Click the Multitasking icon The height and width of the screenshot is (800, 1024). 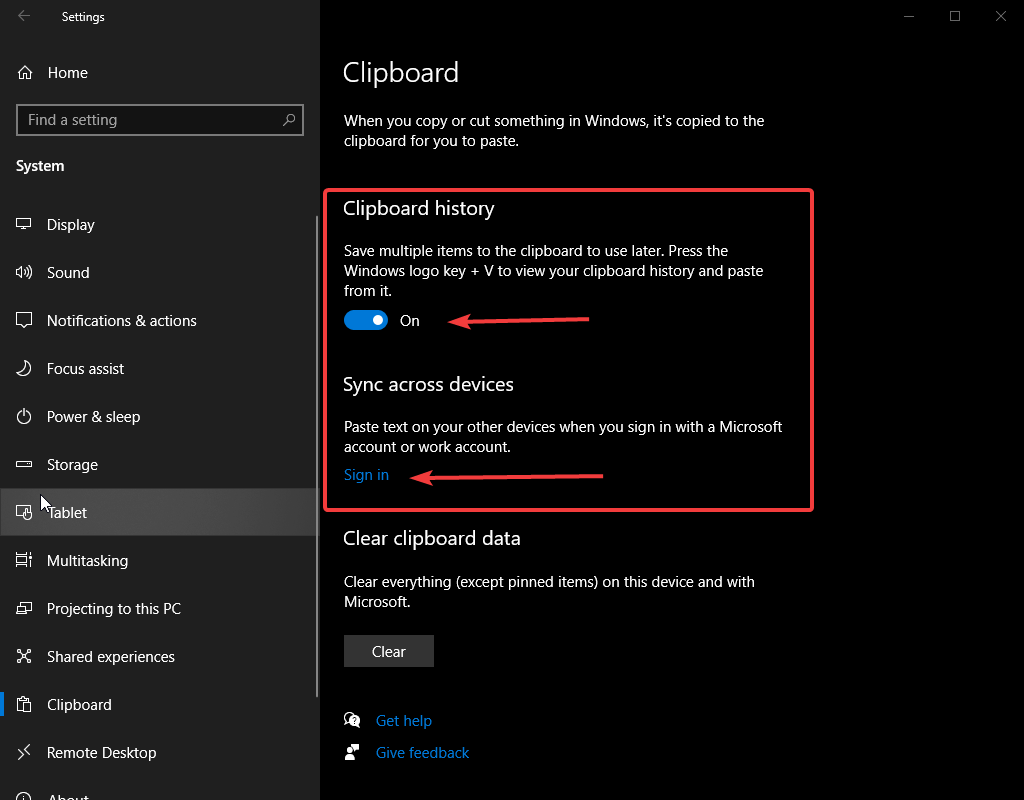[x=24, y=560]
